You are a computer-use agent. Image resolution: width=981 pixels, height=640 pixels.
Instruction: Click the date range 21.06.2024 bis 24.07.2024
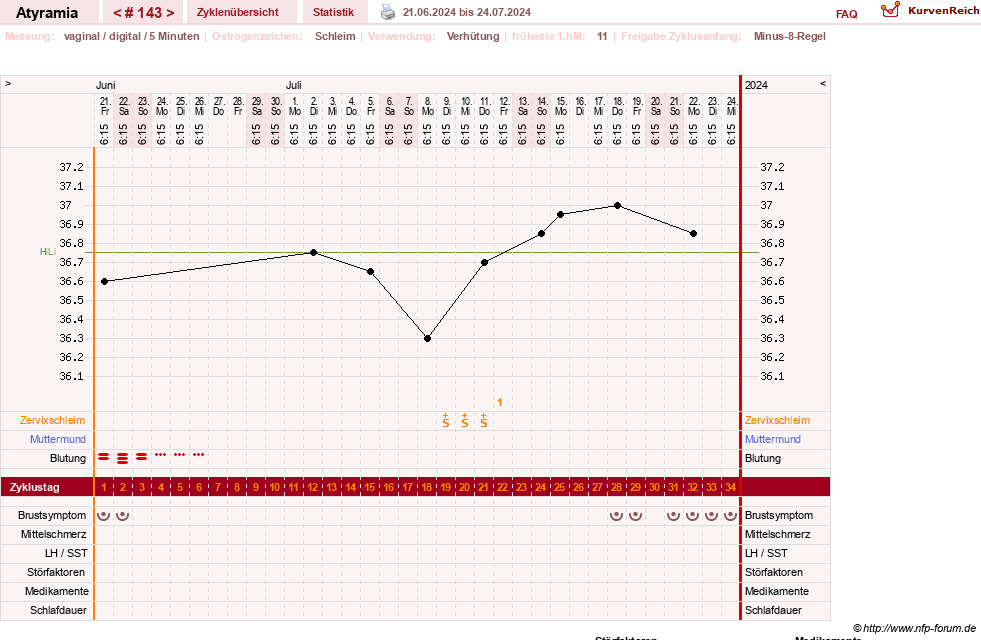click(x=467, y=12)
